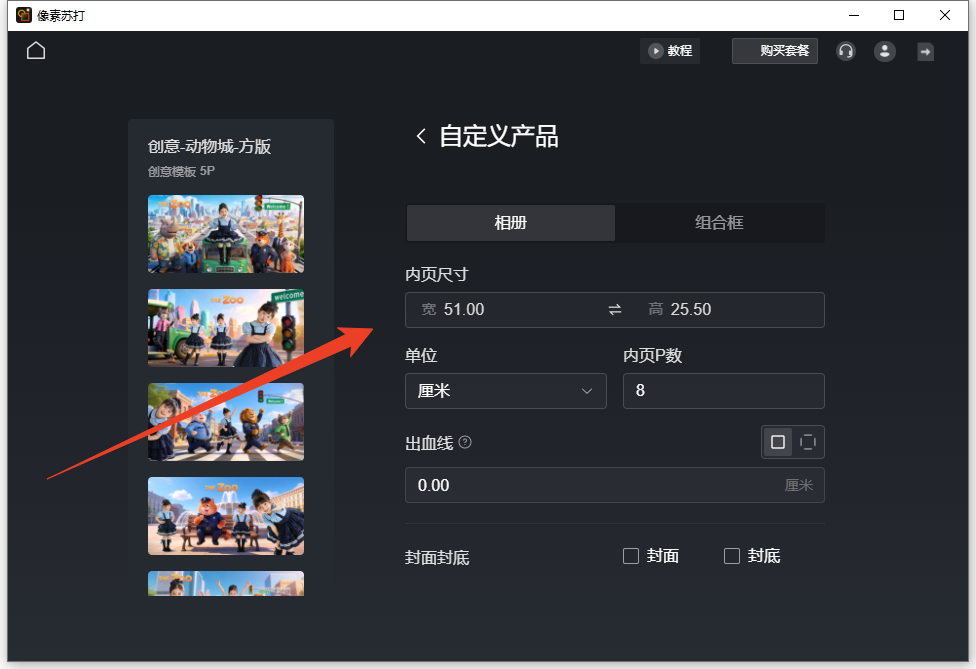Switch to the 相册 tab
This screenshot has width=976, height=669.
click(510, 222)
